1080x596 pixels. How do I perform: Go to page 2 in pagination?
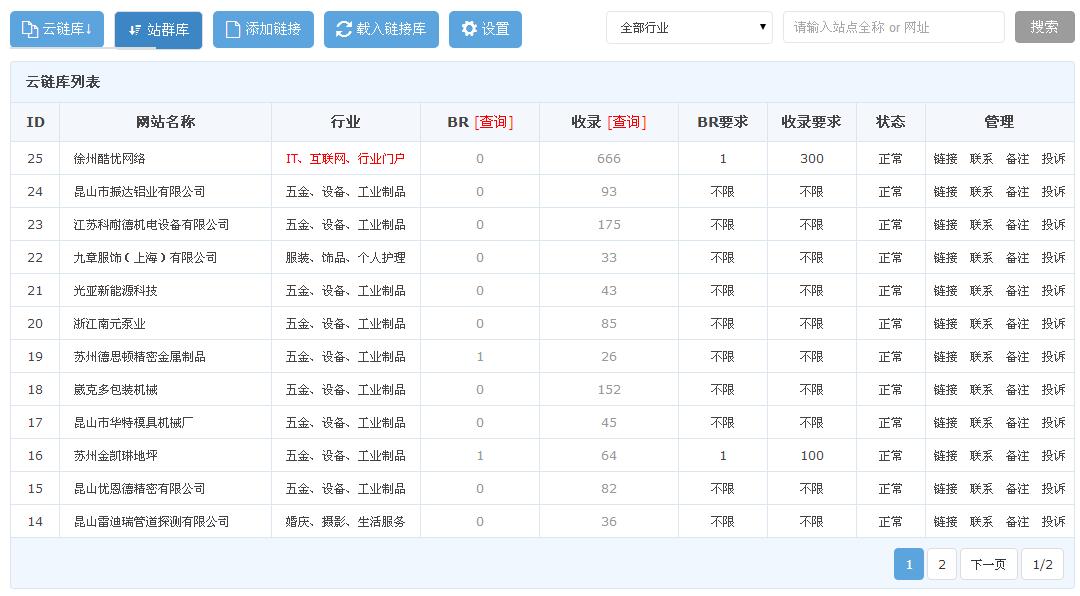point(941,565)
